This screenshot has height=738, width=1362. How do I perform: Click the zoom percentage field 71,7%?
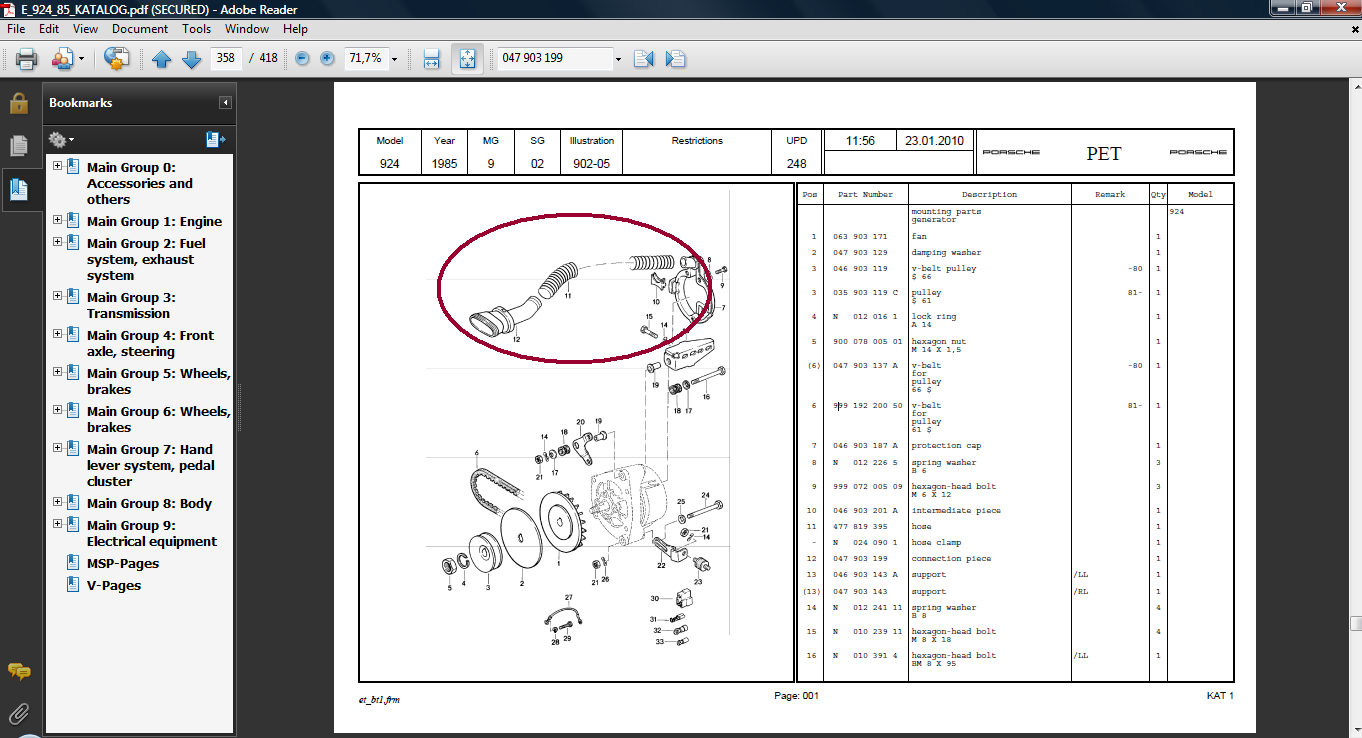point(365,58)
